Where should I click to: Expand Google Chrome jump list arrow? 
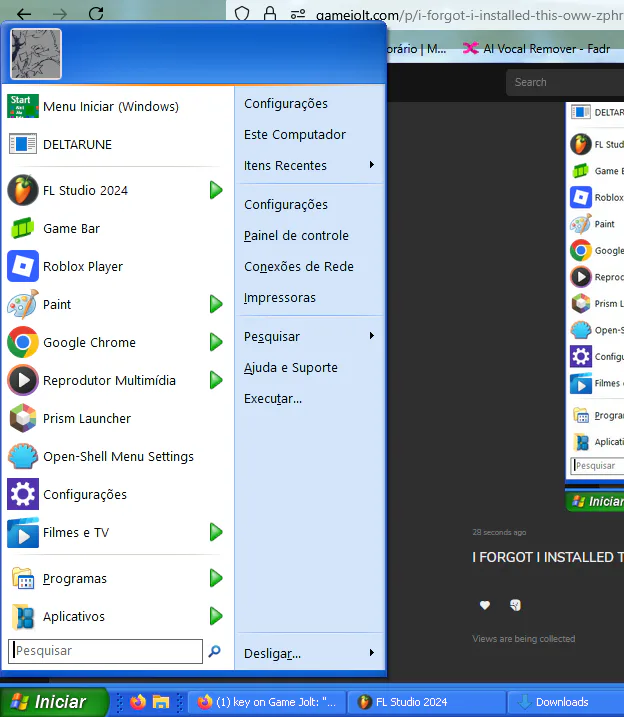(216, 342)
